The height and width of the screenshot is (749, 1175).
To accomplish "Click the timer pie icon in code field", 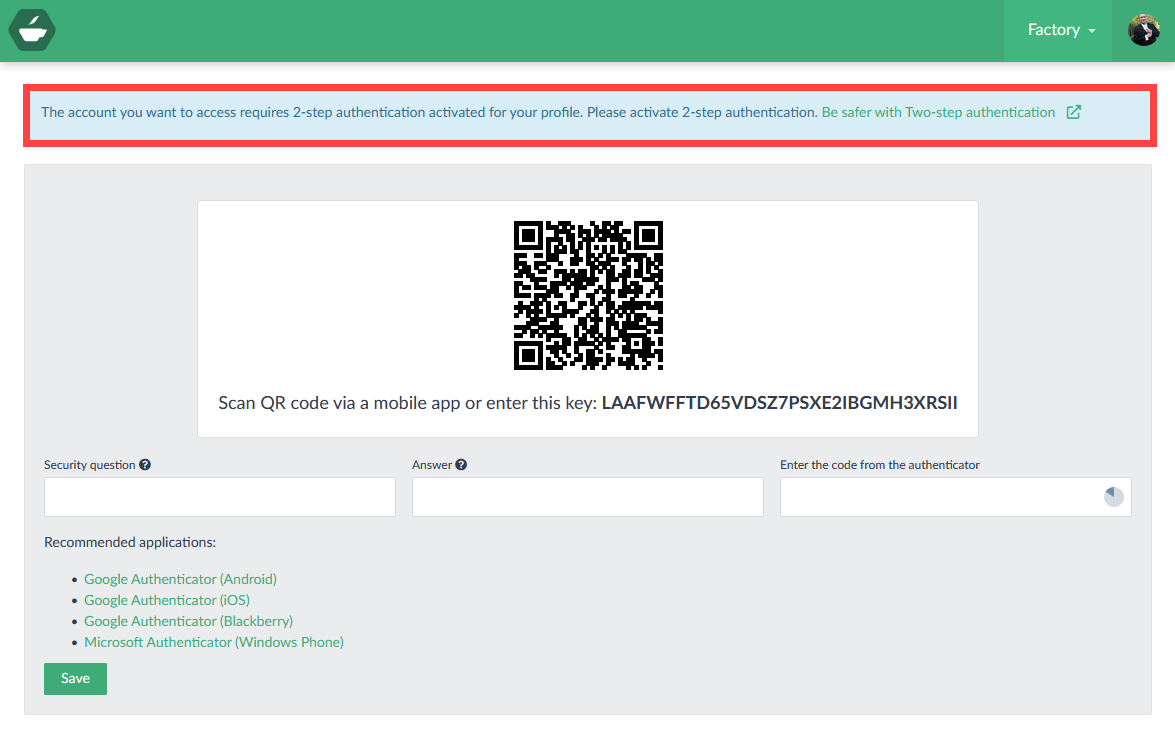I will coord(1114,497).
